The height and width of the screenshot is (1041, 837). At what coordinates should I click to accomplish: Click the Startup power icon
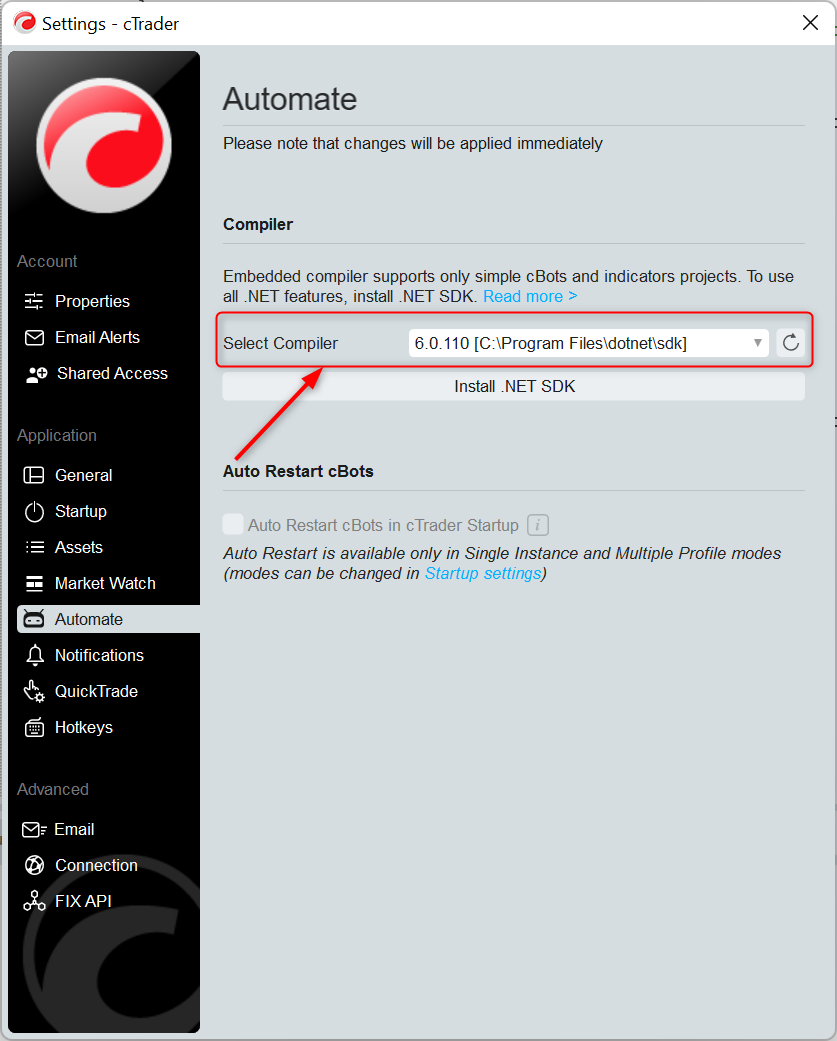tap(34, 511)
